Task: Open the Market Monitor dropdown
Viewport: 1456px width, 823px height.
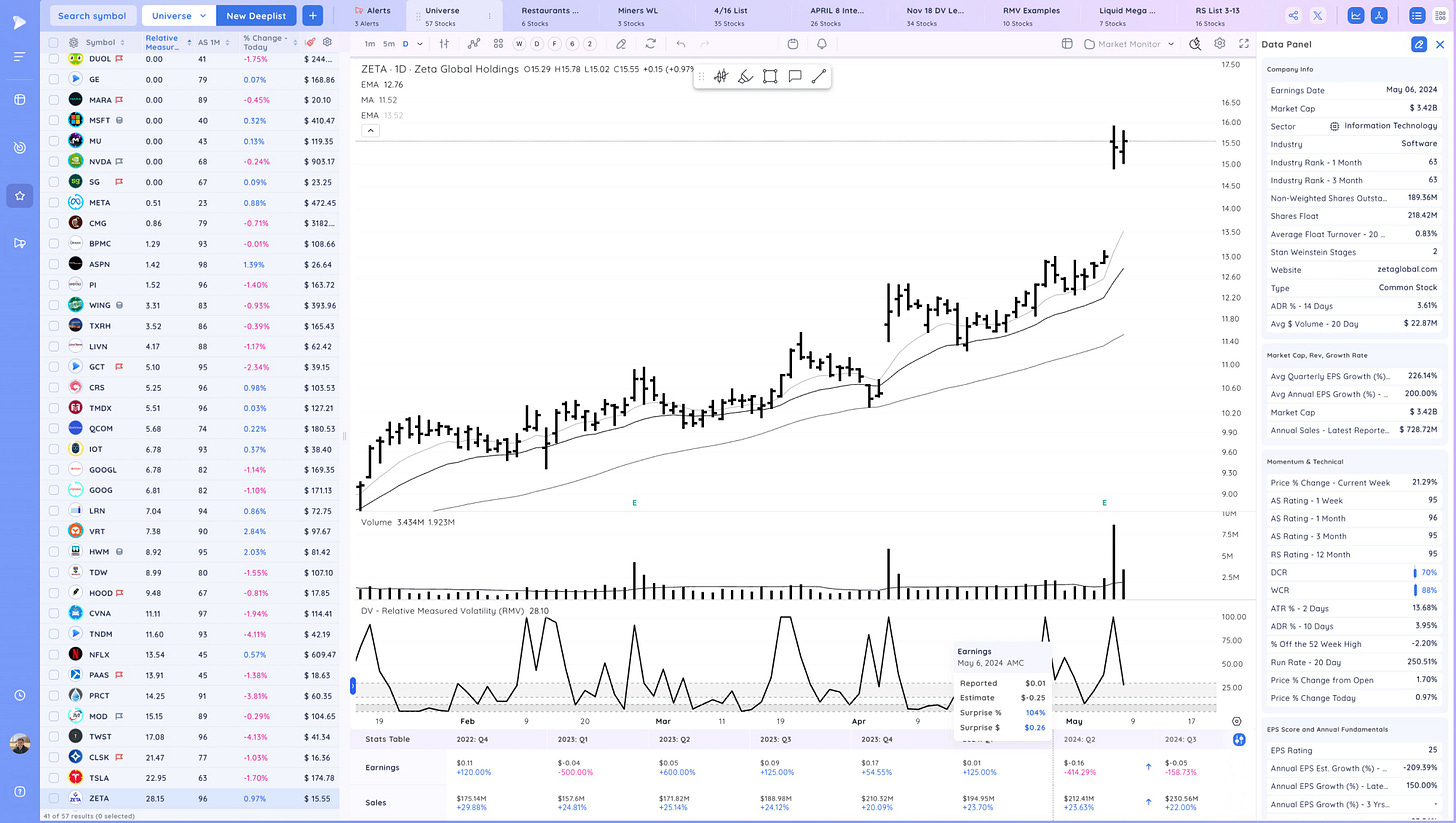Action: (1130, 44)
